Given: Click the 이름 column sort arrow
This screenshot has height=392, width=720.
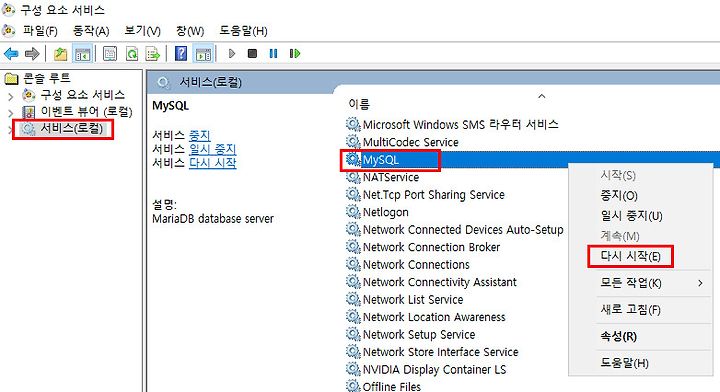Looking at the screenshot, I should (542, 96).
